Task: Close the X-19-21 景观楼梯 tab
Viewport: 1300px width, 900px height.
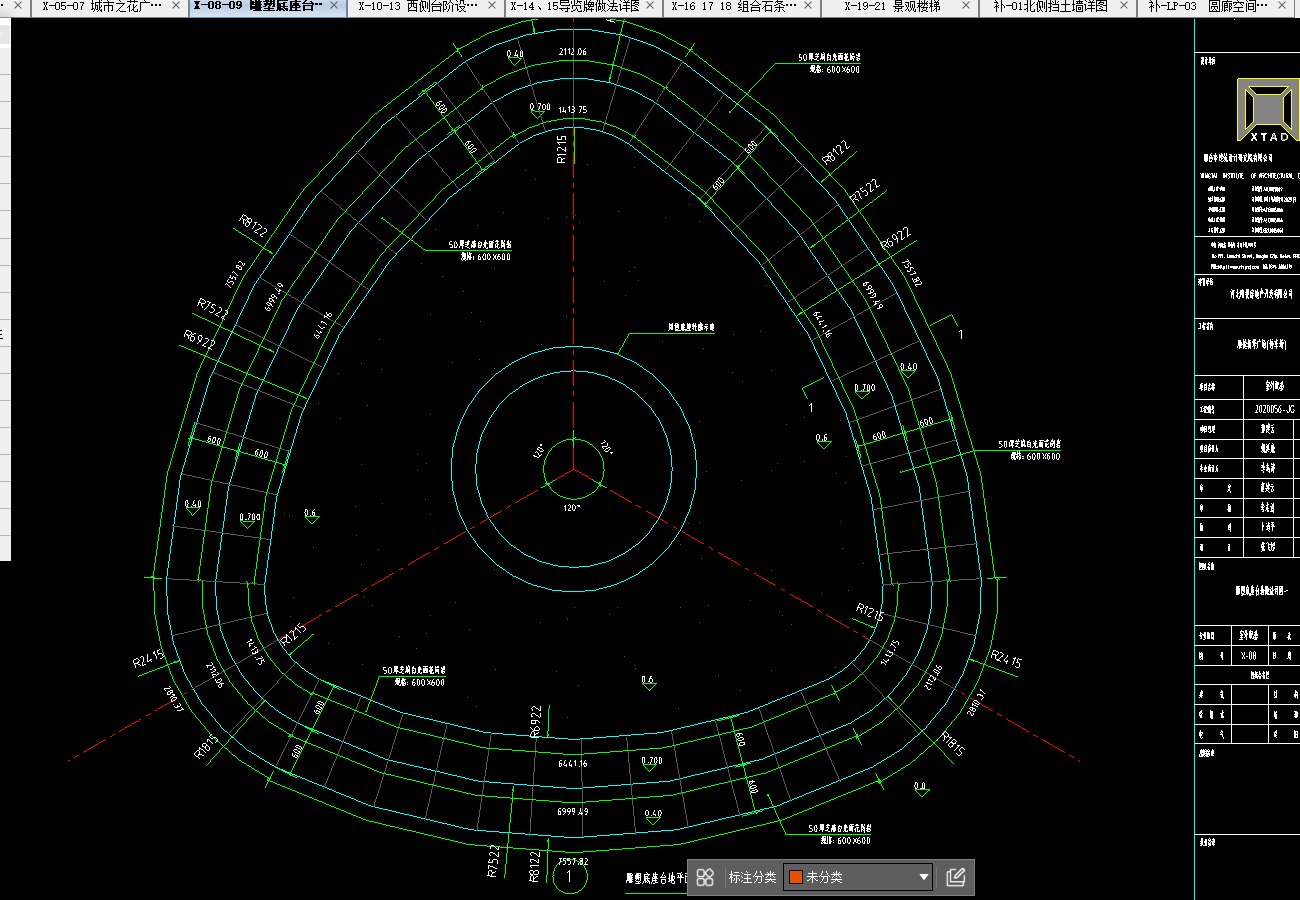Action: 966,6
